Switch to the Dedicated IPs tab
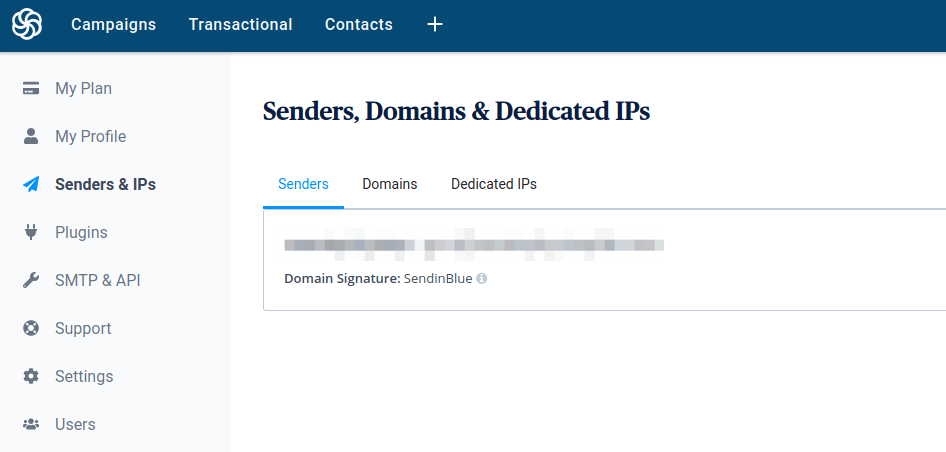The image size is (946, 452). coord(493,184)
